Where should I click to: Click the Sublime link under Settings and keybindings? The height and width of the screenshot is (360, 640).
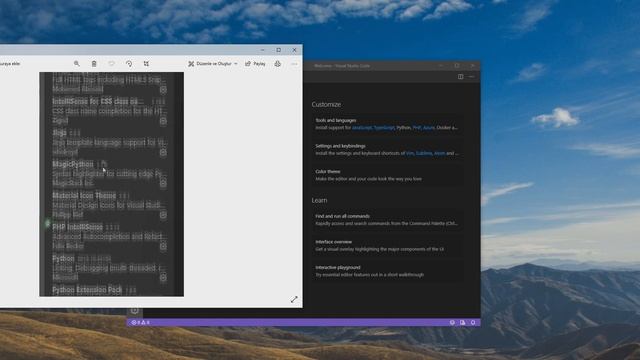424,153
